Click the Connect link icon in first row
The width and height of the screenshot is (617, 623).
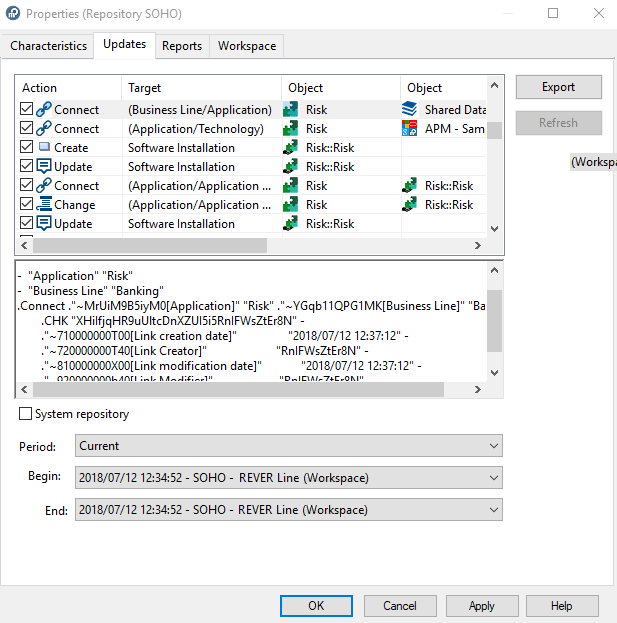[44, 110]
